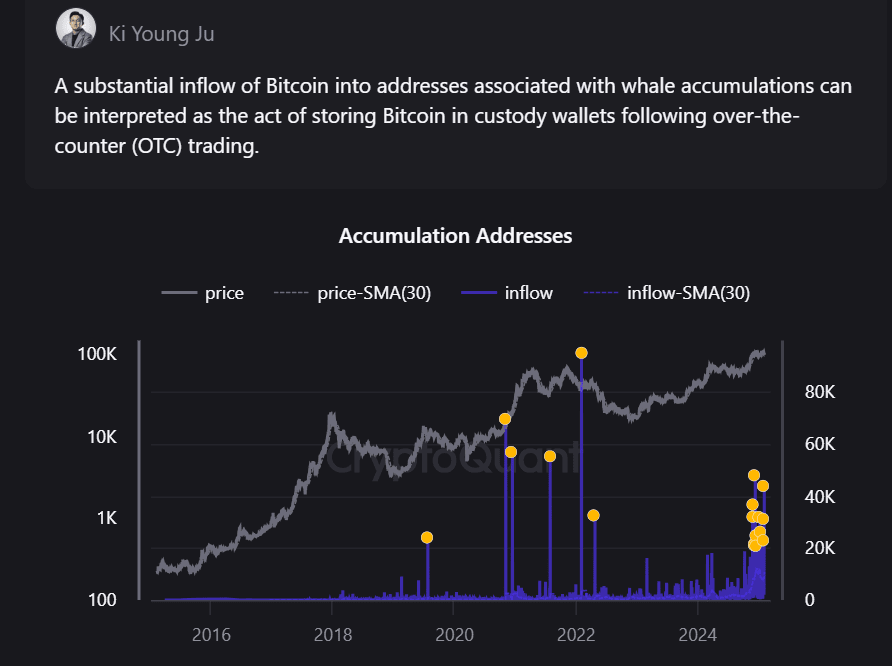Click the purple line swatch beside inflow legend
Image resolution: width=892 pixels, height=666 pixels.
click(x=479, y=293)
